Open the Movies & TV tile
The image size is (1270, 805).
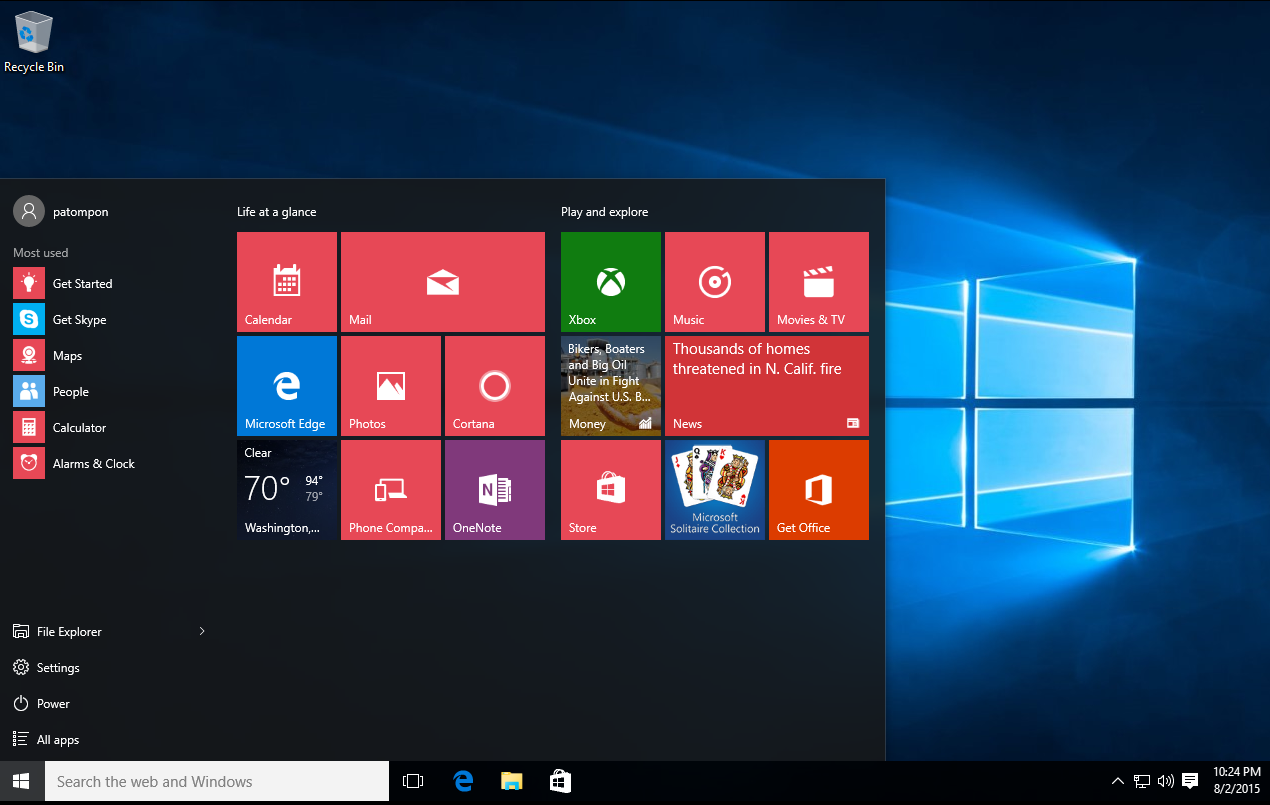coord(819,282)
